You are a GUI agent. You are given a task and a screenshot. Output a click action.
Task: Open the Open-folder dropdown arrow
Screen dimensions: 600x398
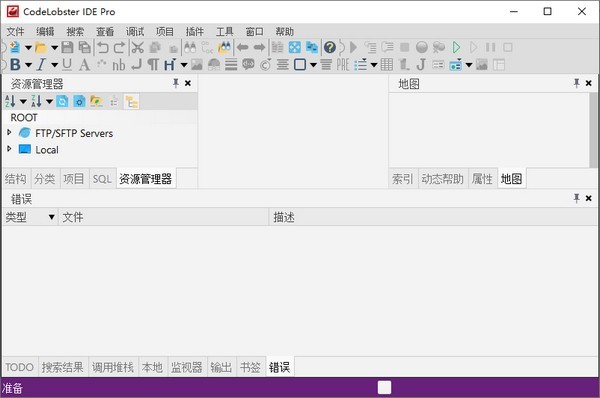(54, 48)
